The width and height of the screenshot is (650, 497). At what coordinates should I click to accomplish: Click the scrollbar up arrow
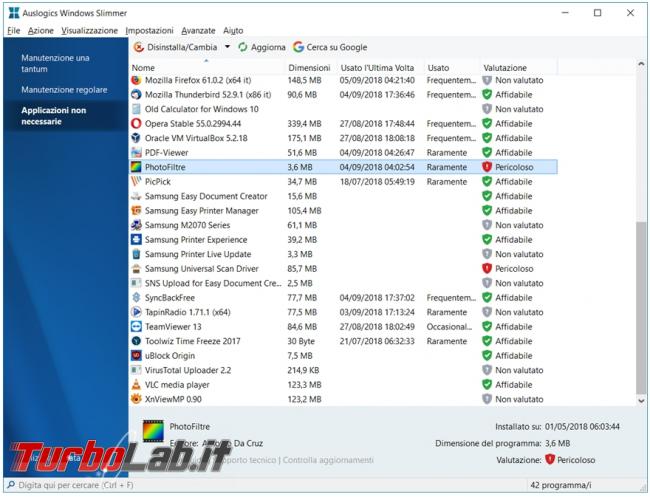pyautogui.click(x=641, y=64)
